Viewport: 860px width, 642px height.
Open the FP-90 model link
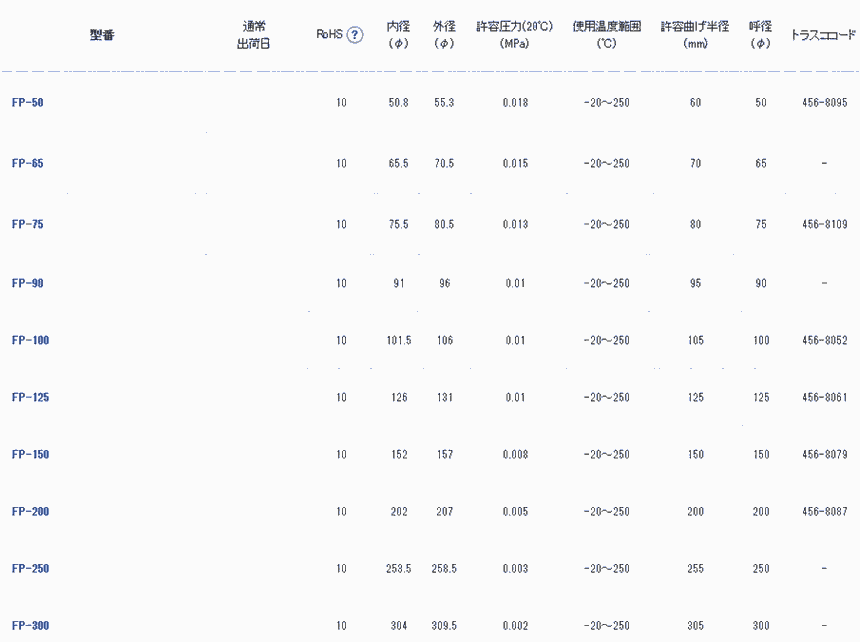click(27, 284)
